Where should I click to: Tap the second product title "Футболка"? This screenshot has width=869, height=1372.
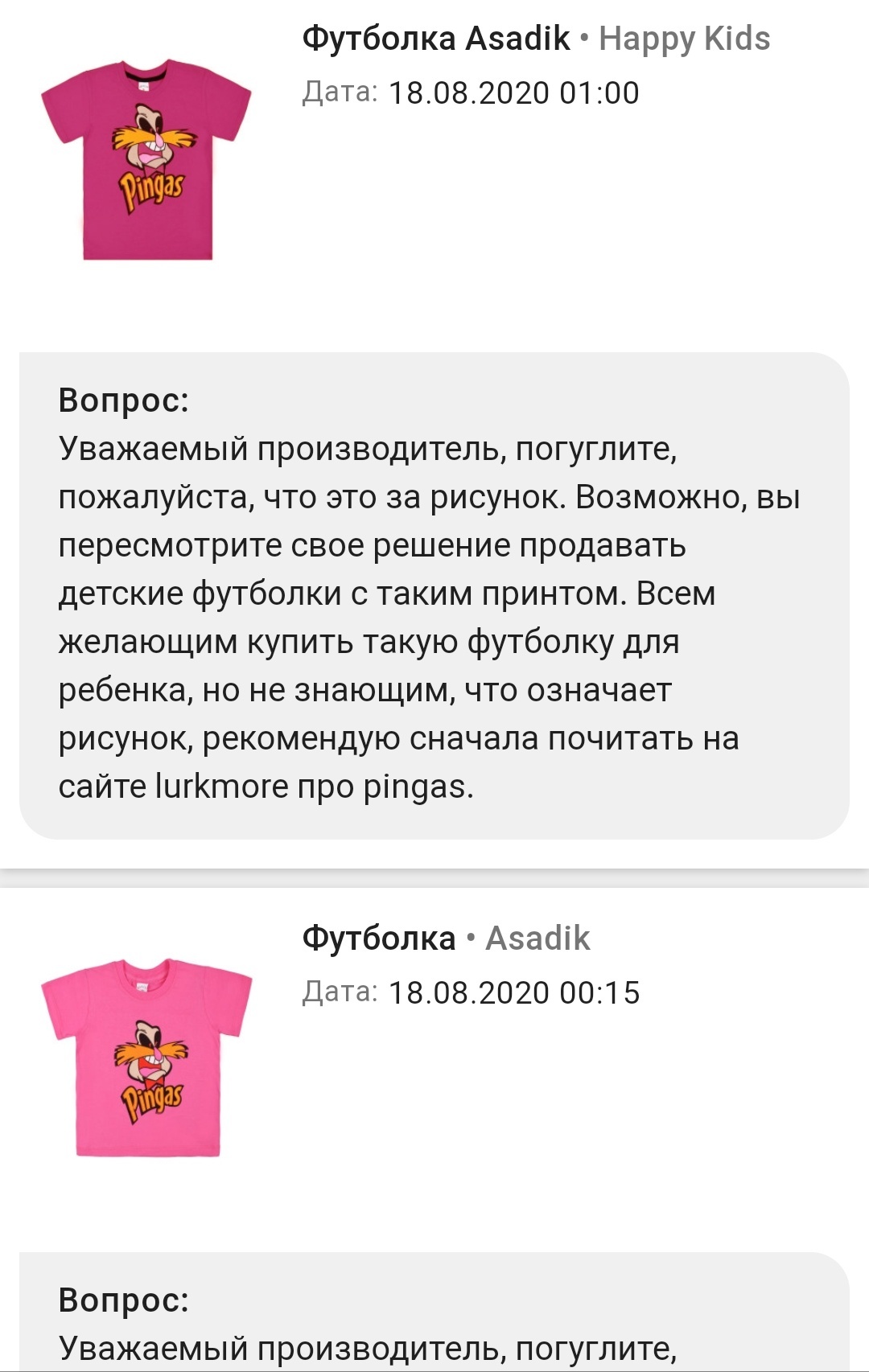point(378,939)
